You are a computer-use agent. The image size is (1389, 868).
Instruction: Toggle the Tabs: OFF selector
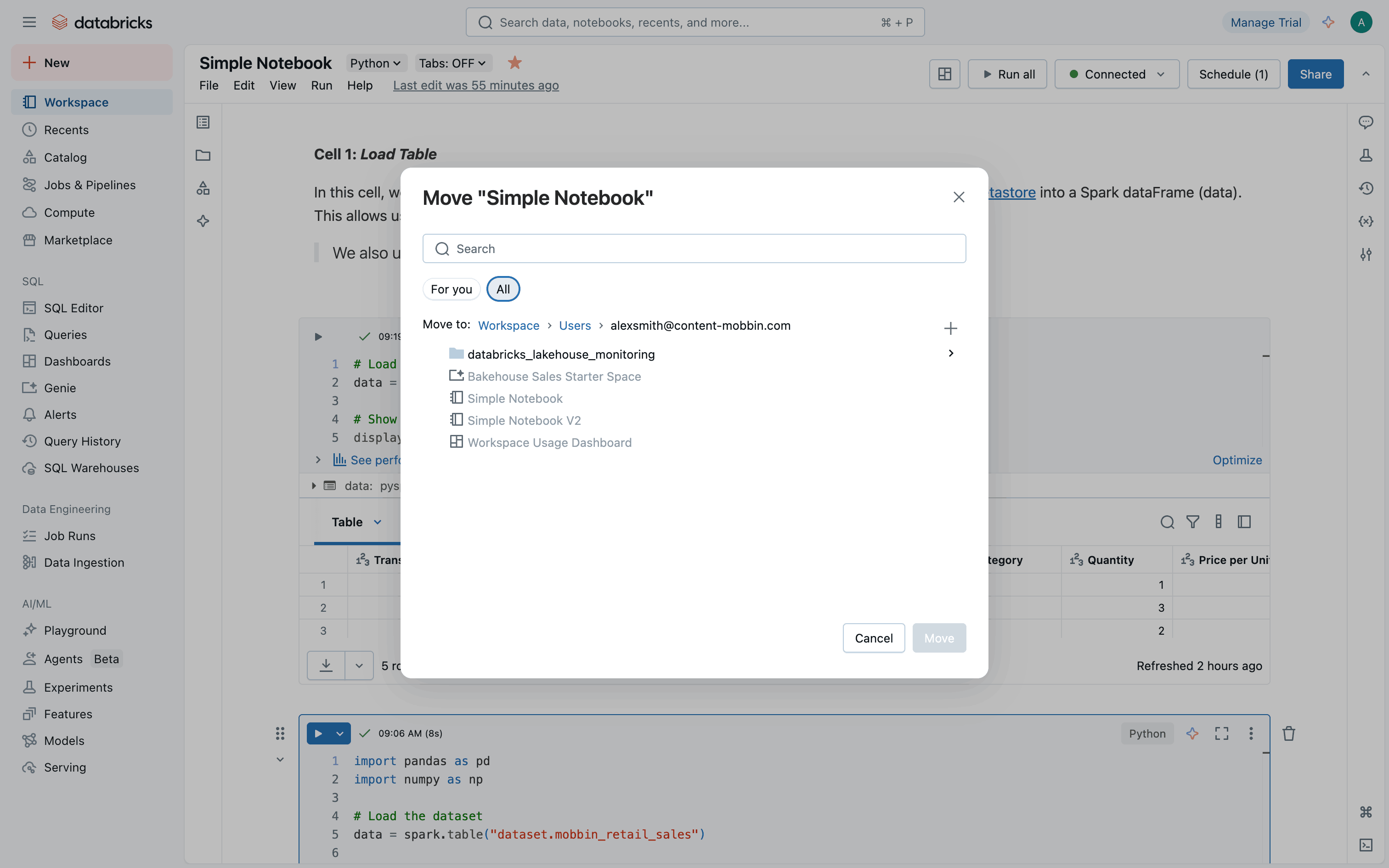(x=452, y=63)
